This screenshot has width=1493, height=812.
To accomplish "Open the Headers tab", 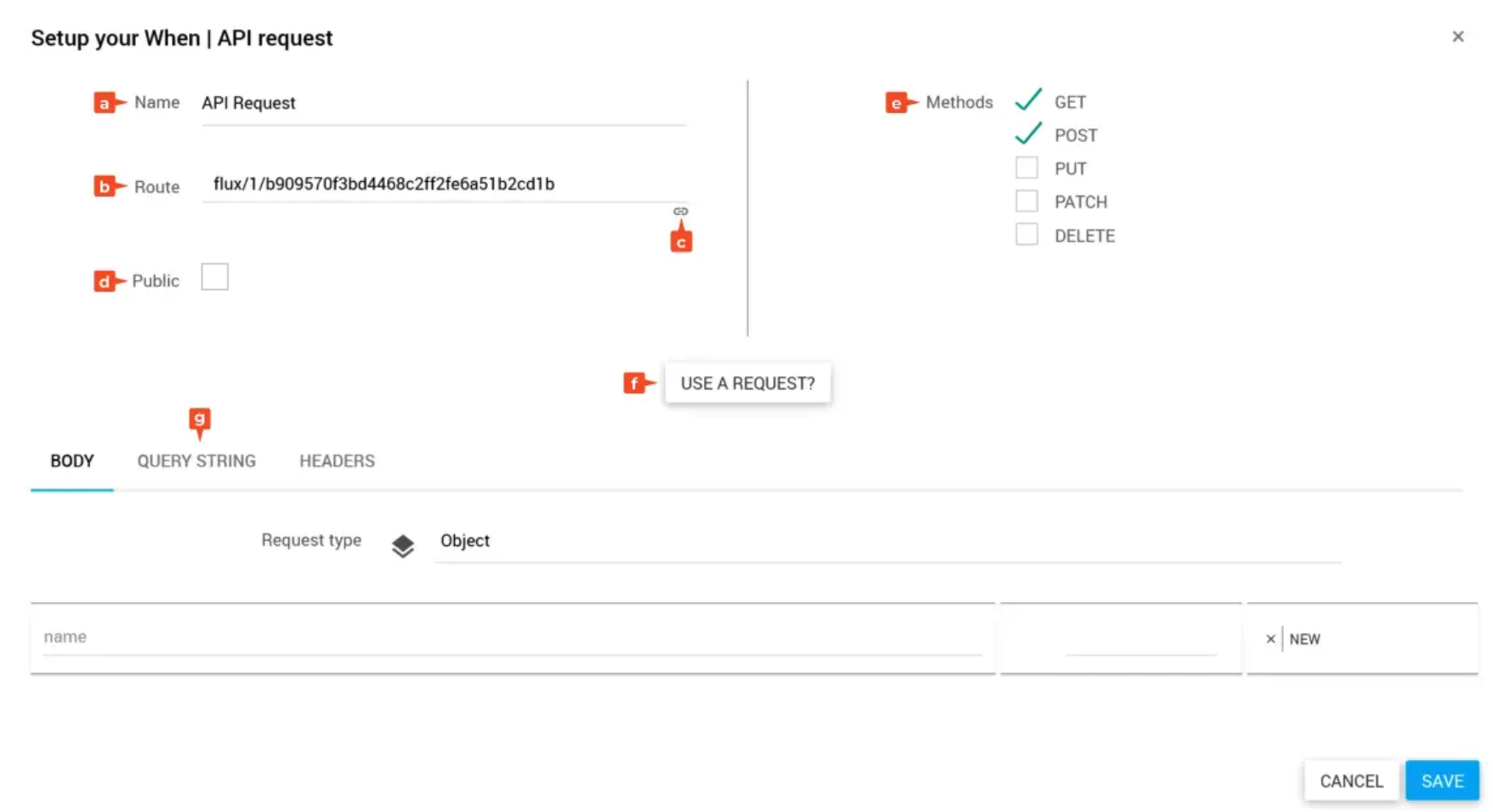I will 337,461.
